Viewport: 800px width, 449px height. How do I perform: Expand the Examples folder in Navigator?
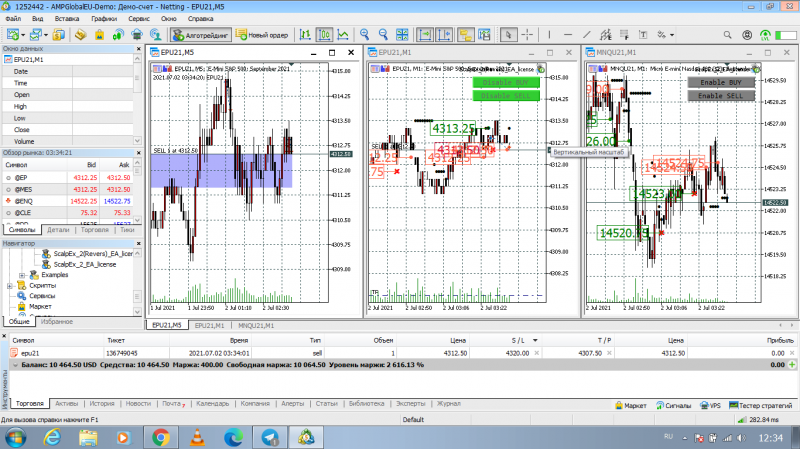click(x=22, y=275)
